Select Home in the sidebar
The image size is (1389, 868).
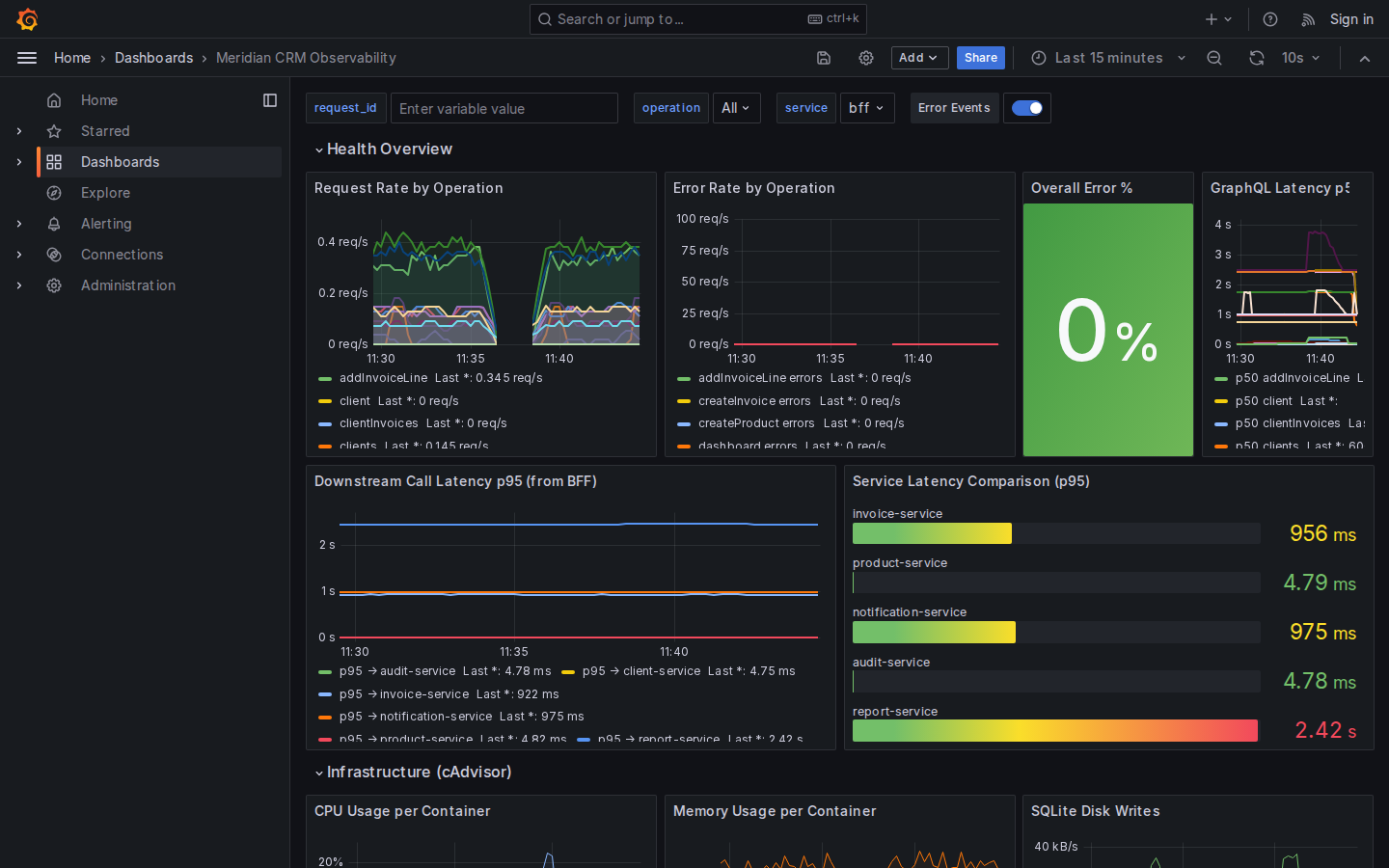tap(99, 100)
